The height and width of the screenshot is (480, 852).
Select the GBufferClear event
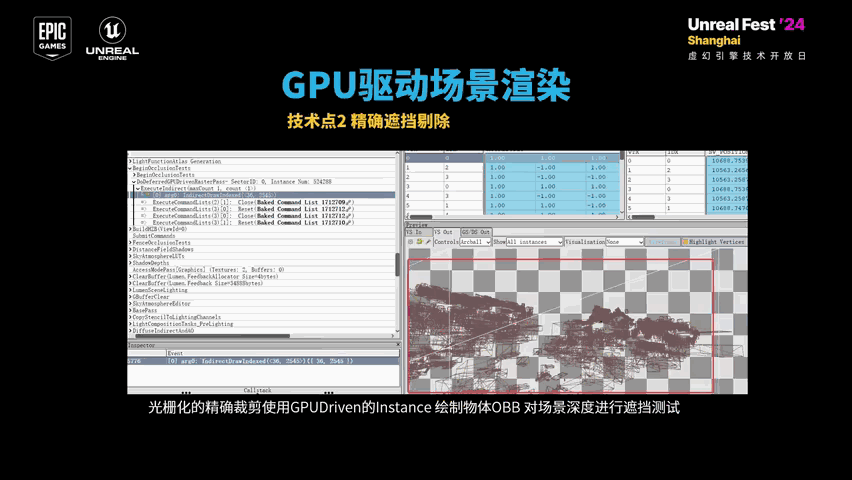click(151, 297)
